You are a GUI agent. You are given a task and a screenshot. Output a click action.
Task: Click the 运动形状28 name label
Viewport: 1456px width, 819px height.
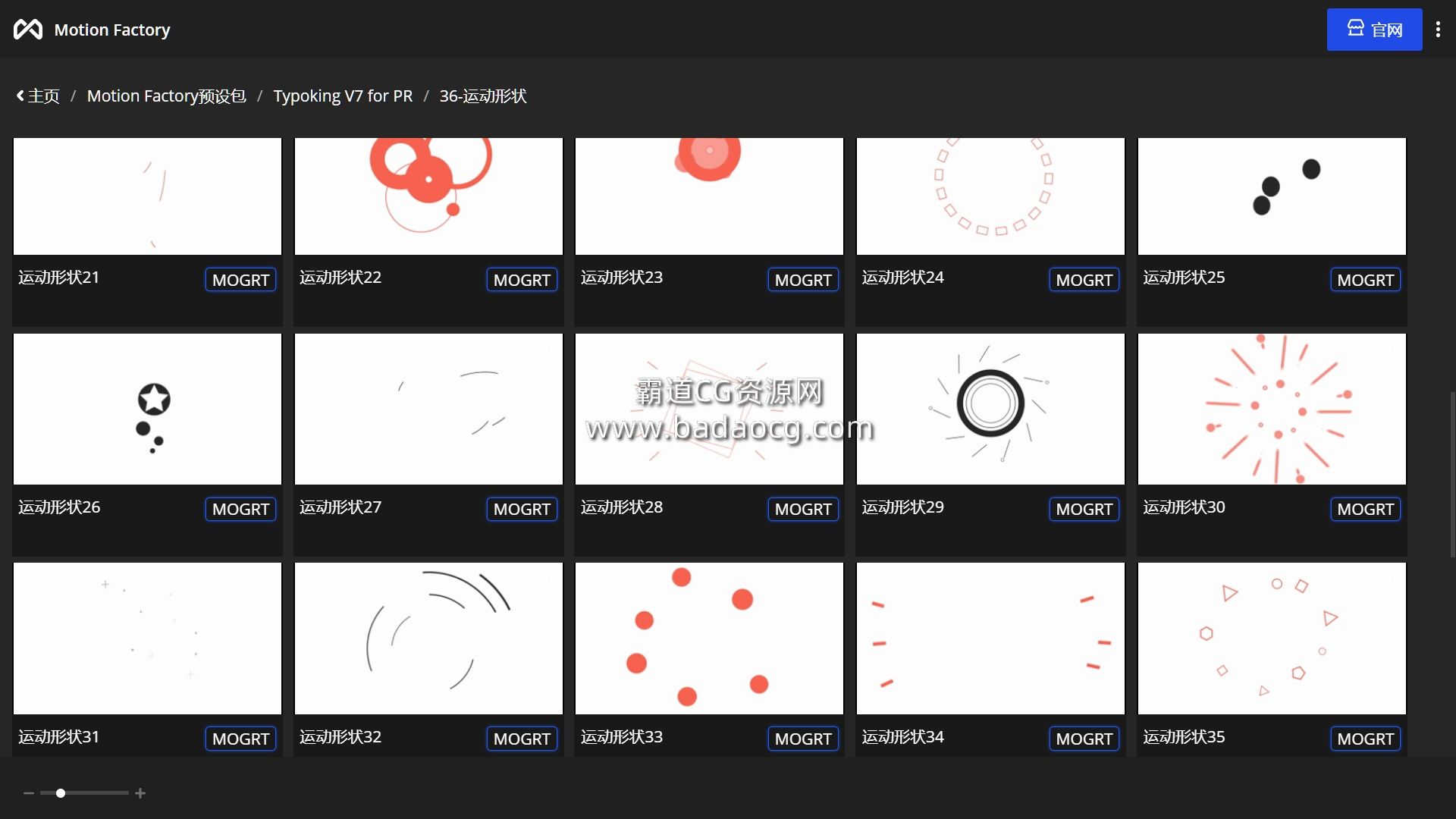pyautogui.click(x=622, y=507)
